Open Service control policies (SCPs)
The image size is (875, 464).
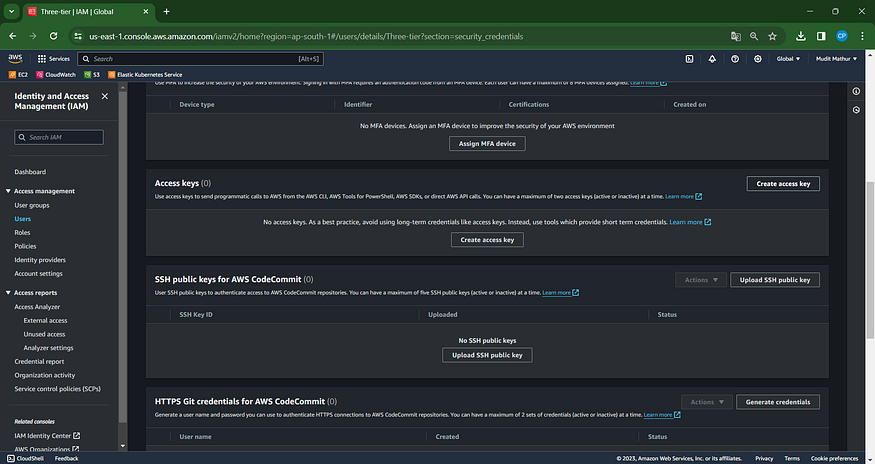pos(57,389)
